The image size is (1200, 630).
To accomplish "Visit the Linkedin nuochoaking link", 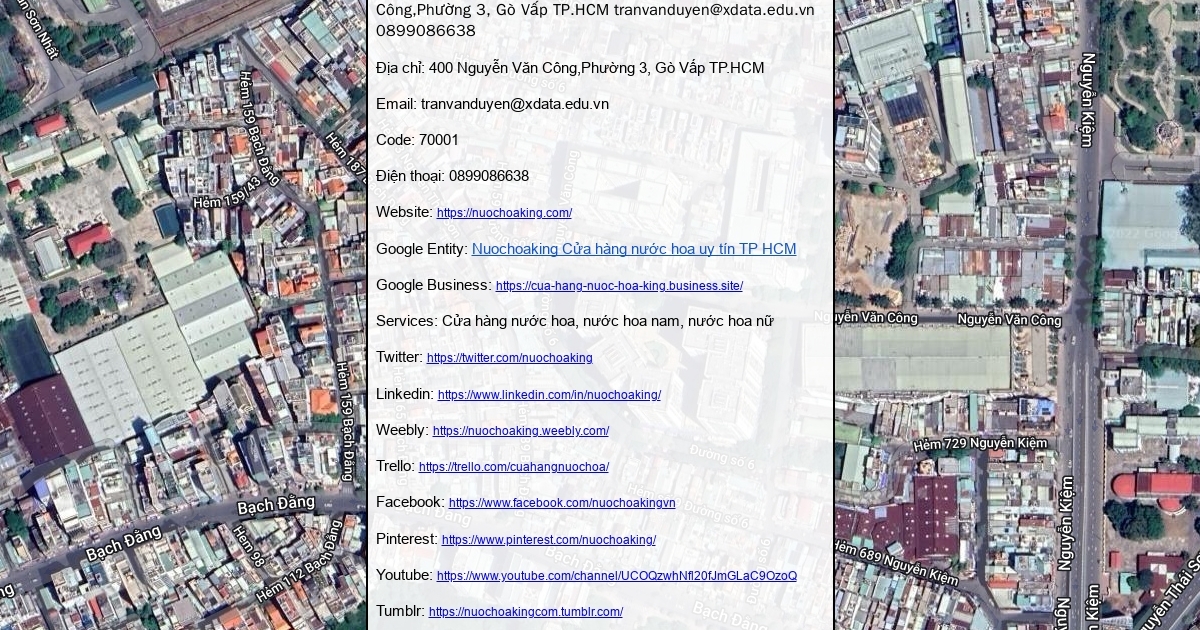I will [x=549, y=395].
